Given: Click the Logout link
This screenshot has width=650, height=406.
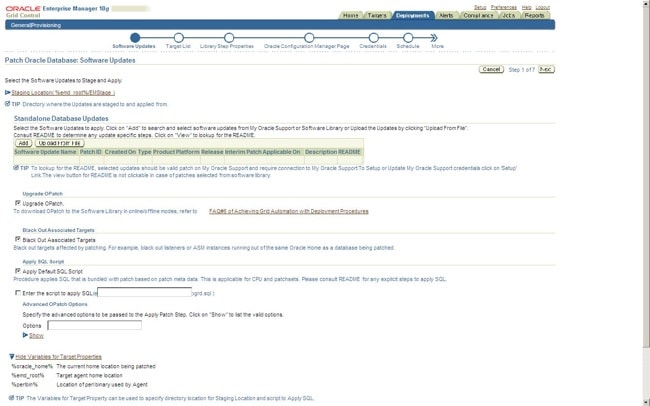Looking at the screenshot, I should [x=543, y=7].
